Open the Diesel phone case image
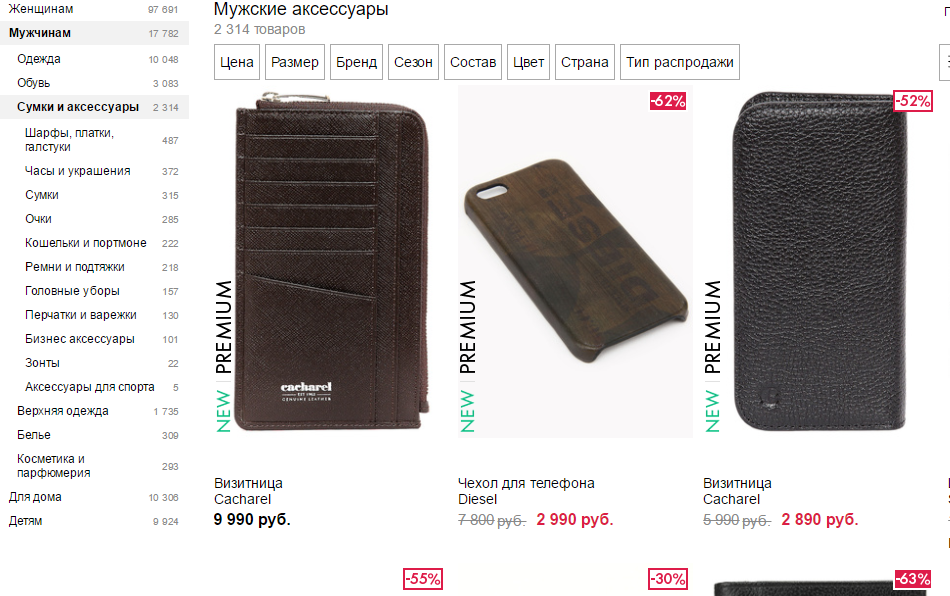The image size is (950, 596). click(x=576, y=262)
